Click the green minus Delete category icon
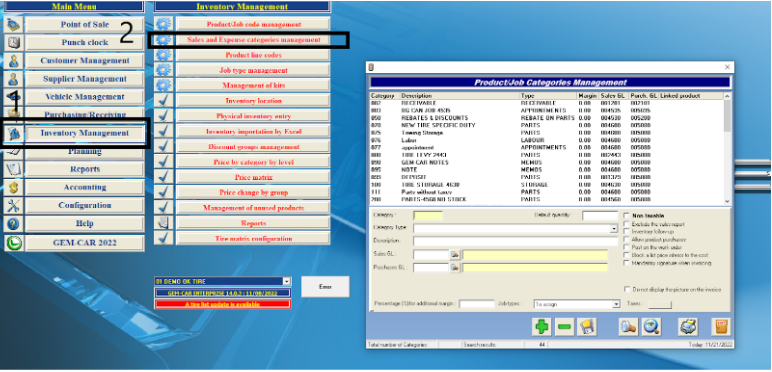The image size is (772, 372). point(564,327)
